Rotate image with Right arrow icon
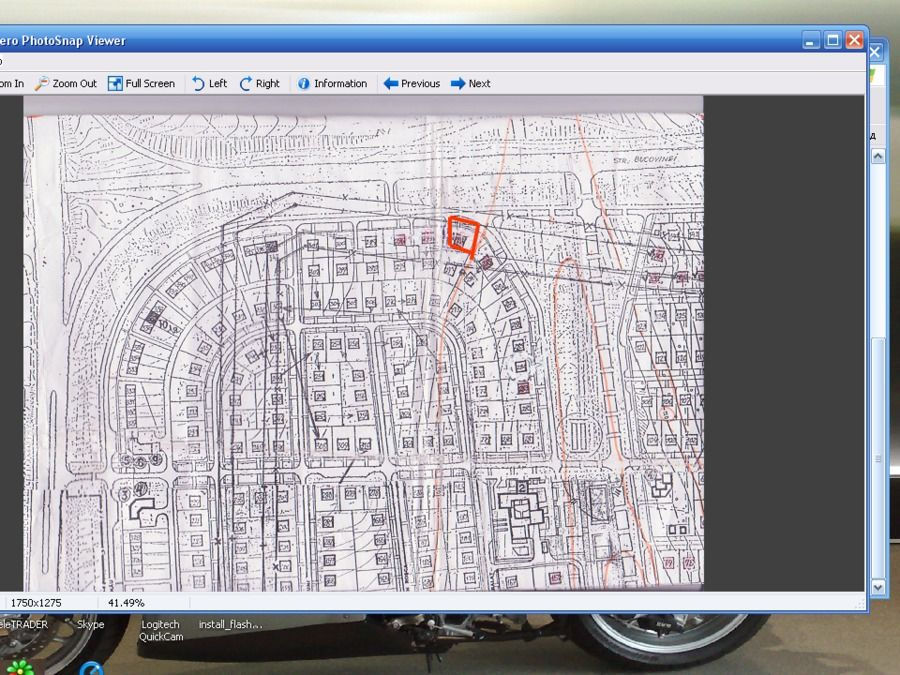Image resolution: width=900 pixels, height=675 pixels. click(x=246, y=84)
